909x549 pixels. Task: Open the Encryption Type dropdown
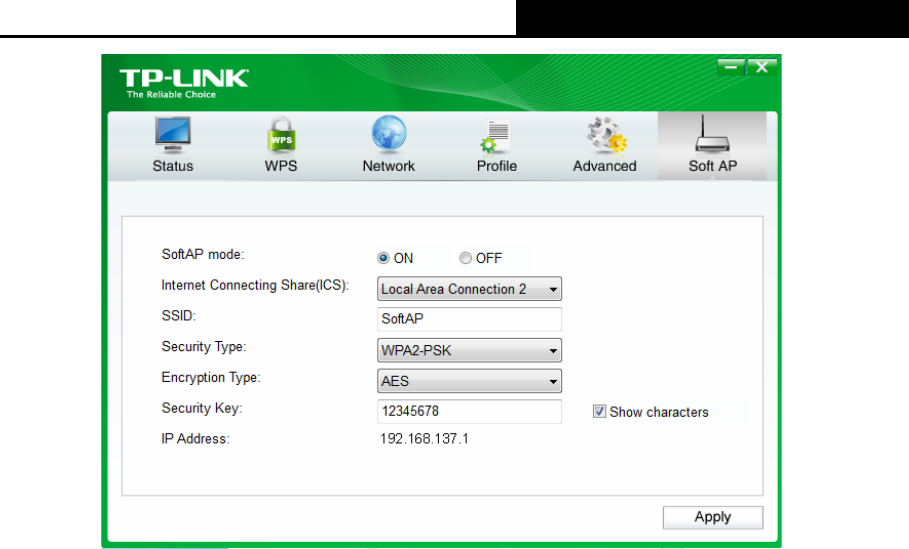point(469,381)
